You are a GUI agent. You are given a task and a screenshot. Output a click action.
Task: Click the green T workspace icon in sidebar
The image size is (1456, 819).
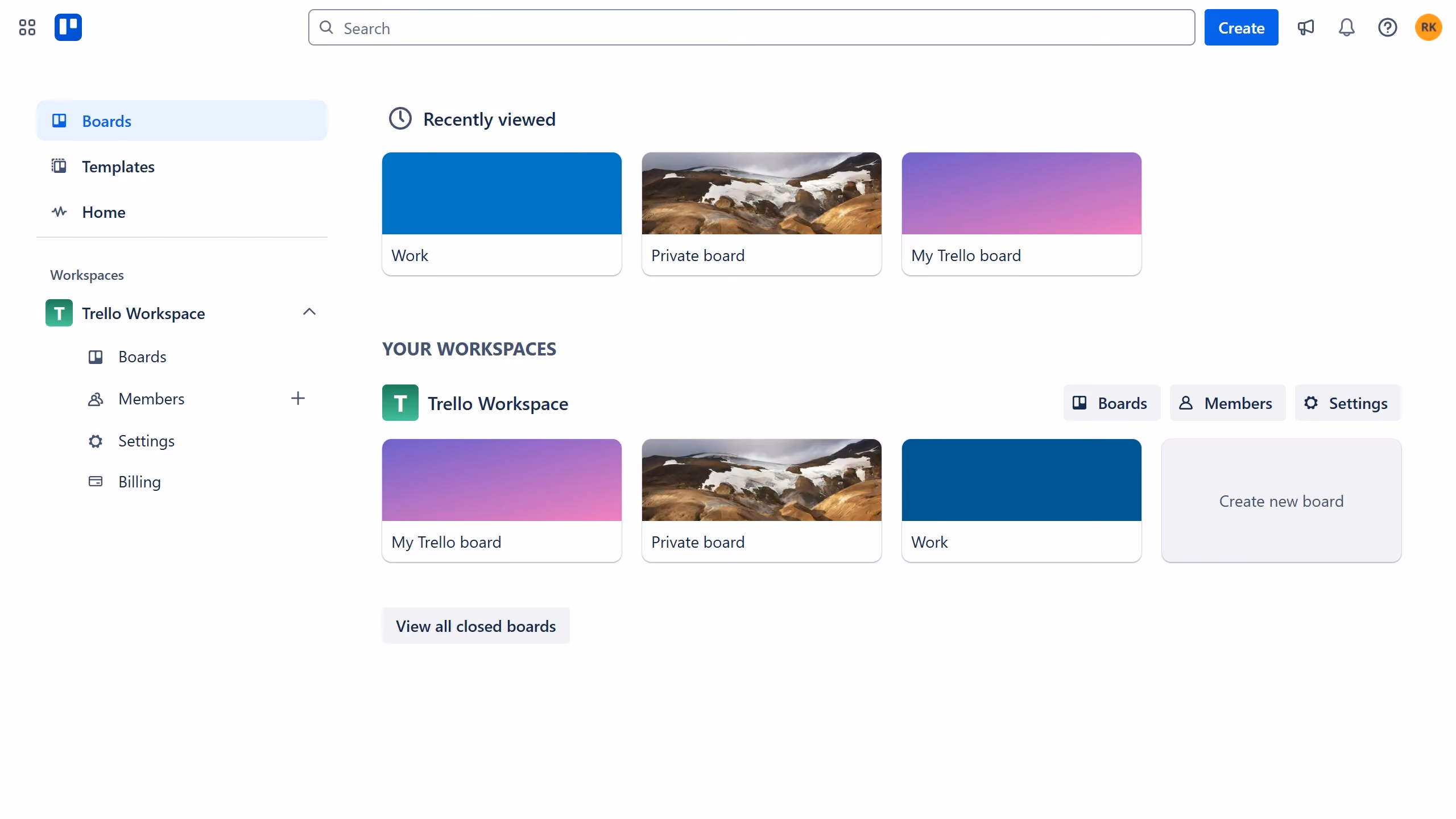tap(59, 313)
